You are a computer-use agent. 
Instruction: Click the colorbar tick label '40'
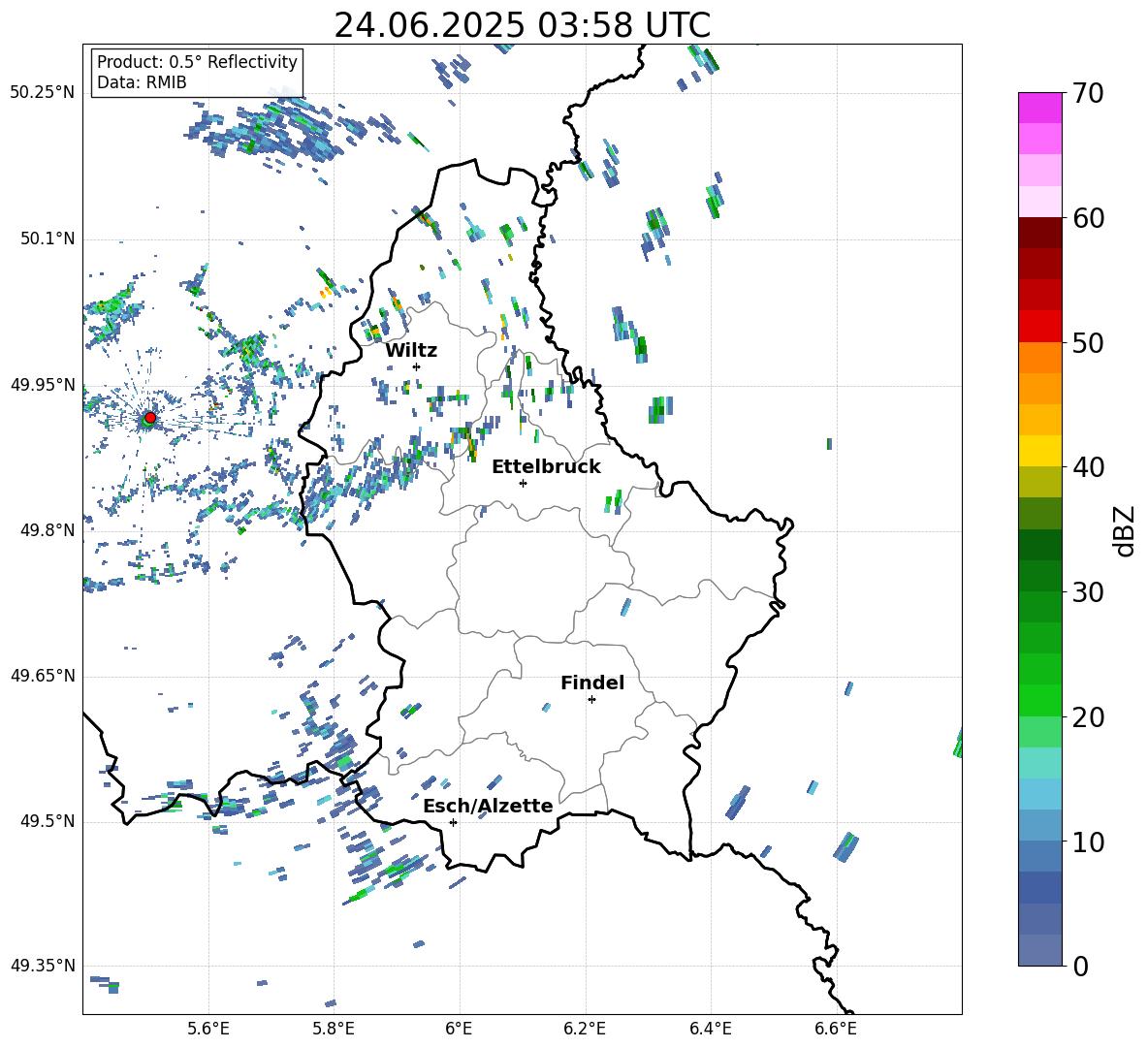[1088, 467]
